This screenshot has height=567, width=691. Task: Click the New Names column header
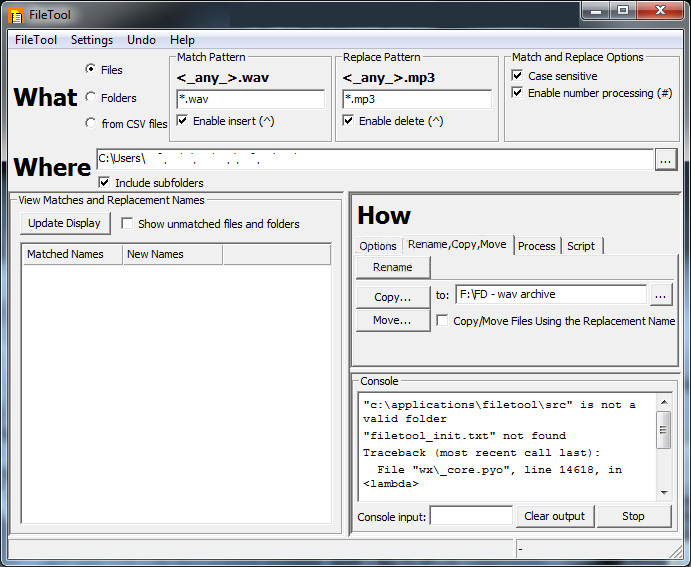(173, 254)
